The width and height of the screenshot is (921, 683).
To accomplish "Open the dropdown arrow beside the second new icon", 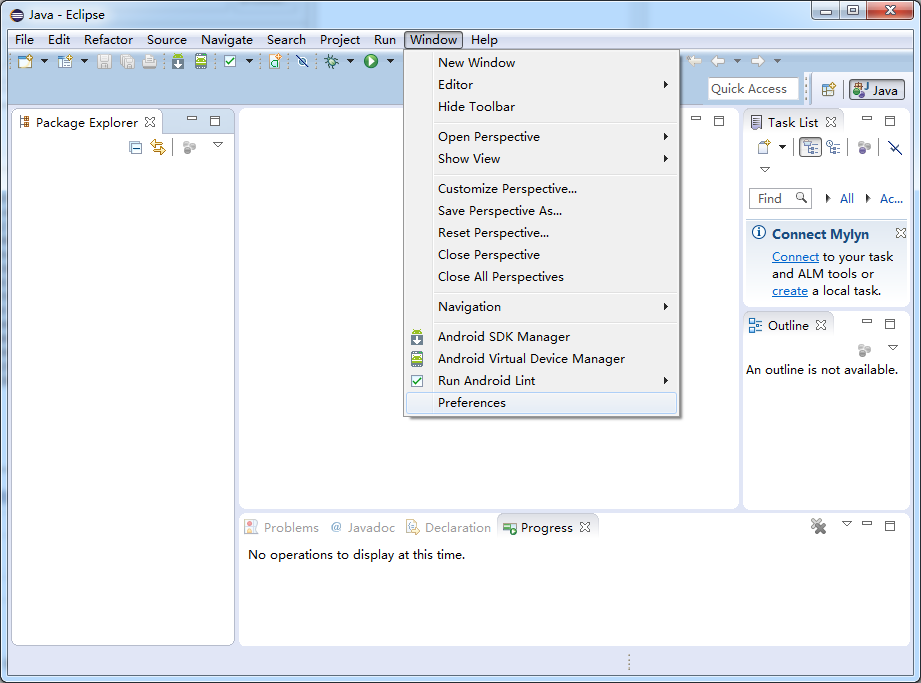I will 84,61.
